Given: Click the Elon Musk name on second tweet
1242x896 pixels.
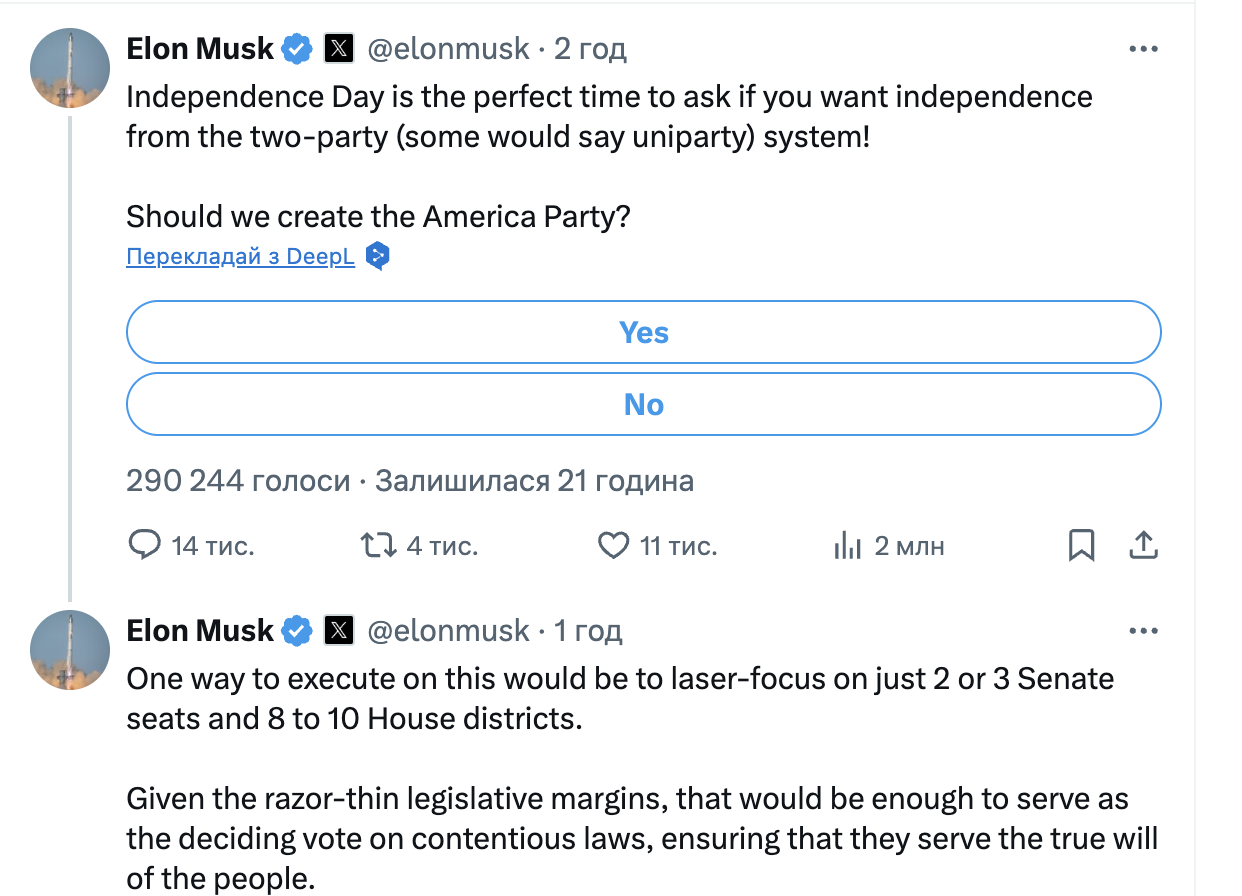Looking at the screenshot, I should click(200, 630).
